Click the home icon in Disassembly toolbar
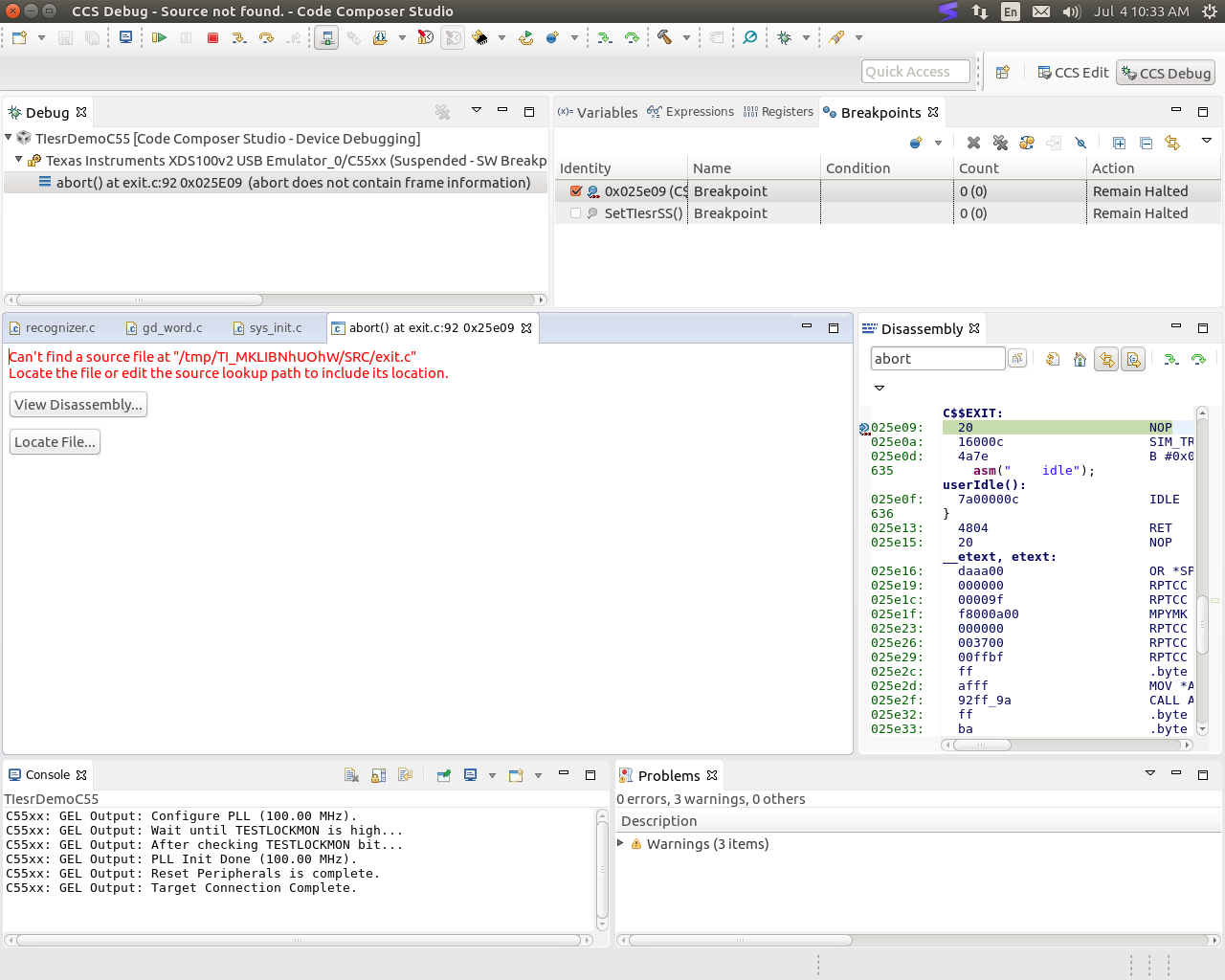 pos(1080,359)
